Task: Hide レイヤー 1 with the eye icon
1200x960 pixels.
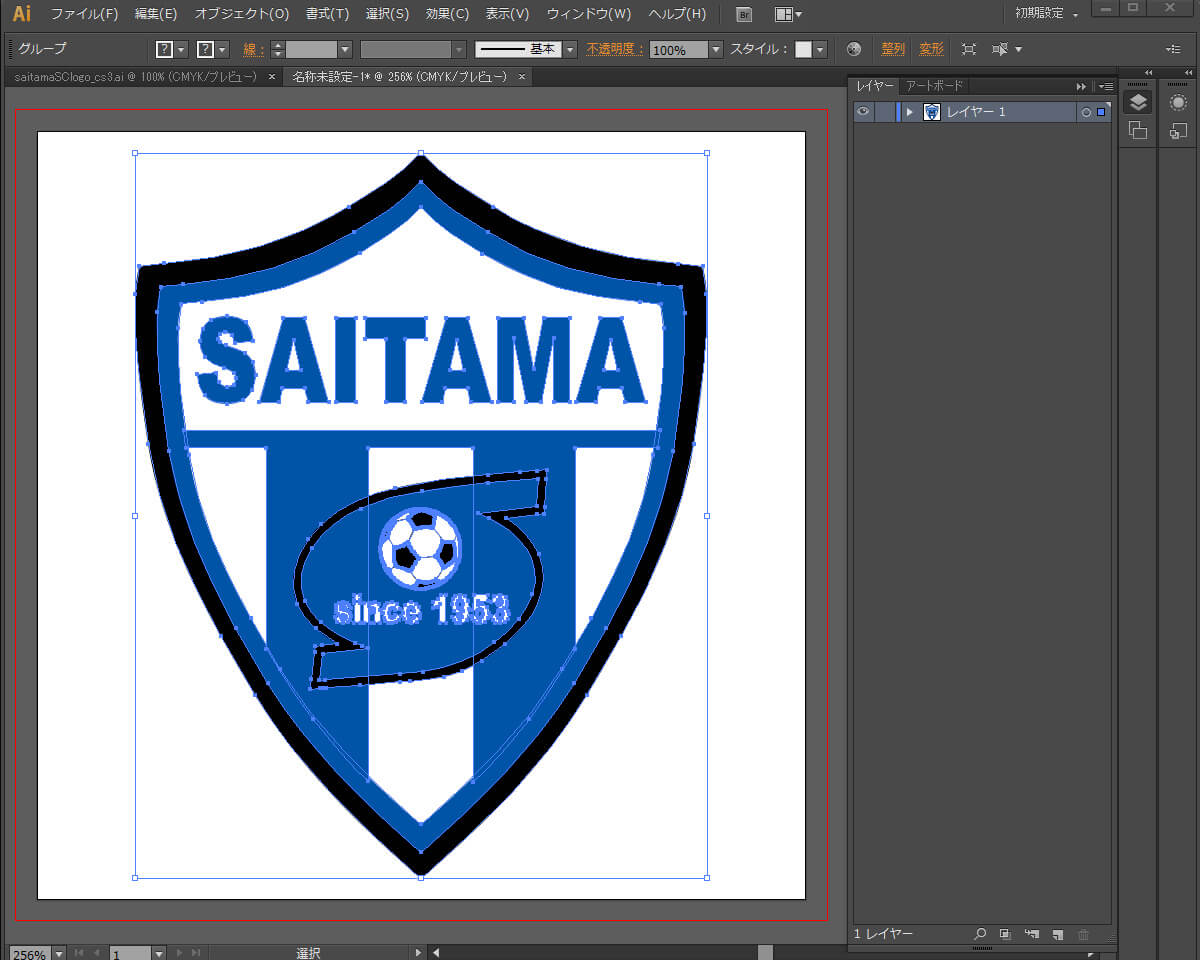Action: click(863, 112)
